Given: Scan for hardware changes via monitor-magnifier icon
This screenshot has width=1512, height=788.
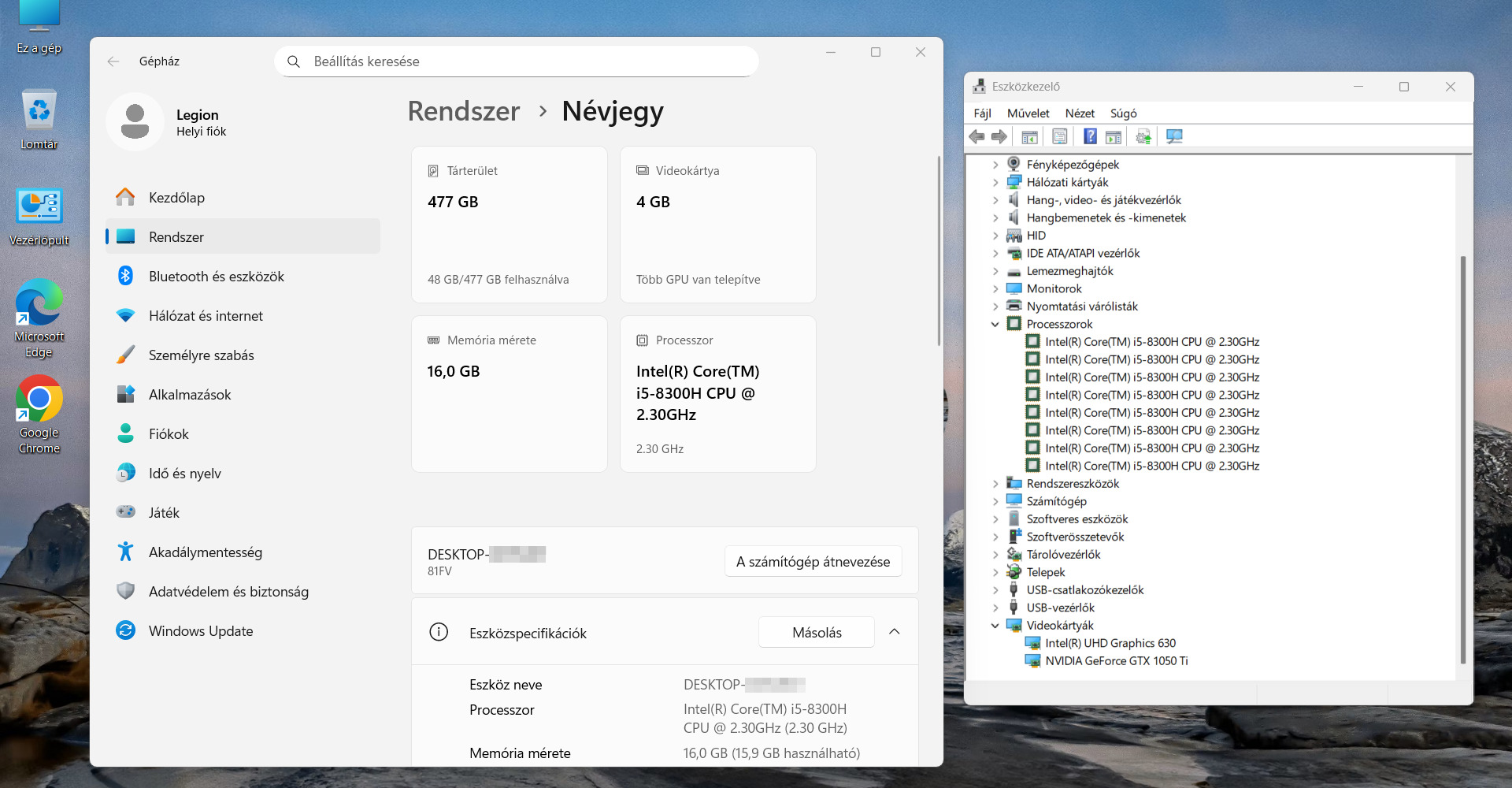Looking at the screenshot, I should click(1174, 137).
